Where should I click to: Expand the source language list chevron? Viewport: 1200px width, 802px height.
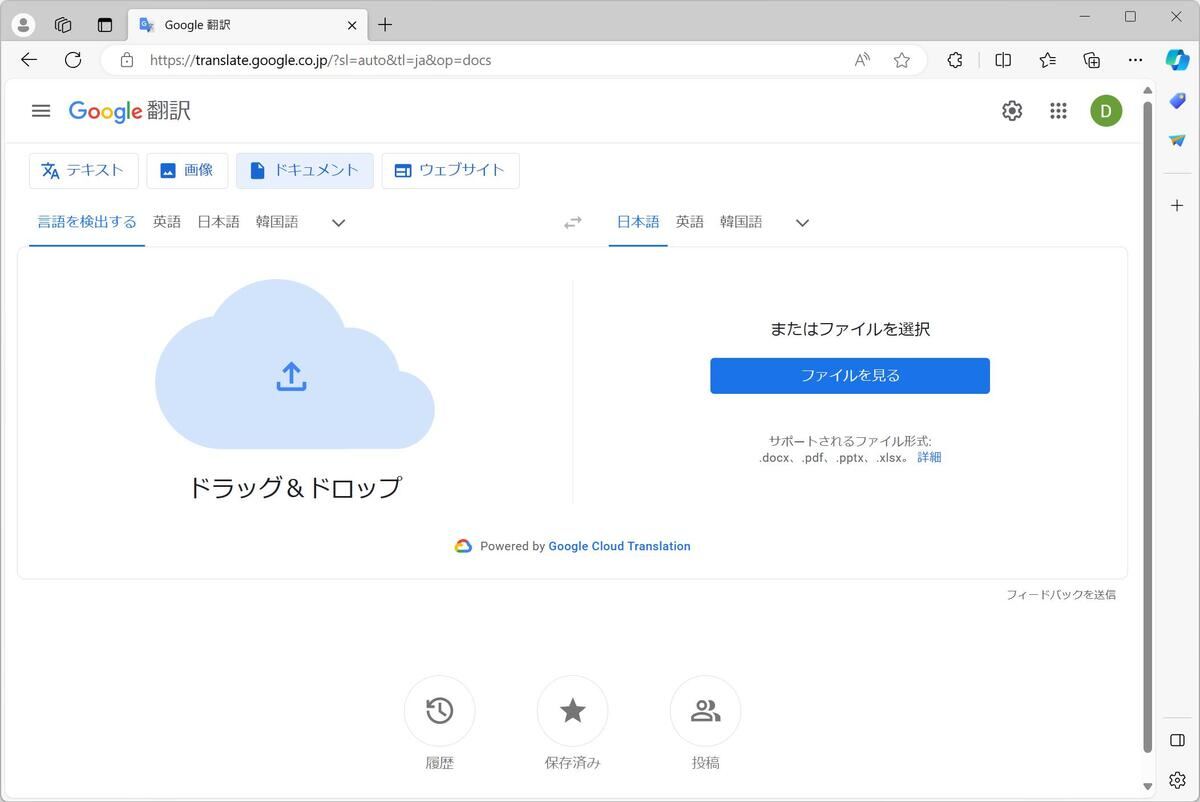pos(338,223)
